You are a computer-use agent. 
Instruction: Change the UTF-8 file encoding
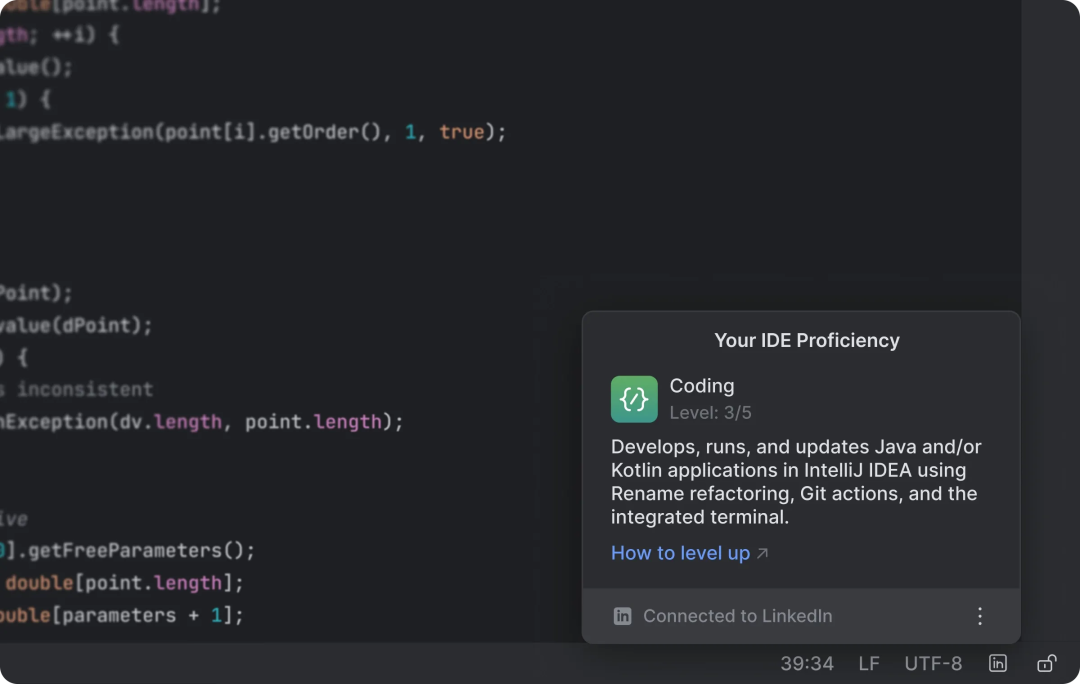click(933, 663)
